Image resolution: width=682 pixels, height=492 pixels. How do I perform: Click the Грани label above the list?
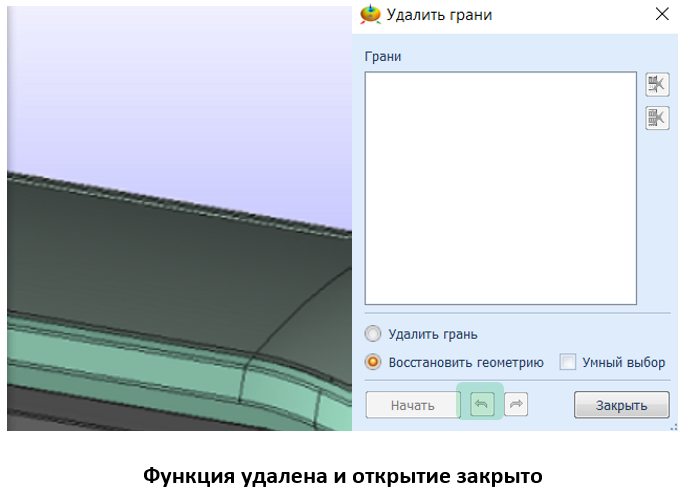coord(383,56)
